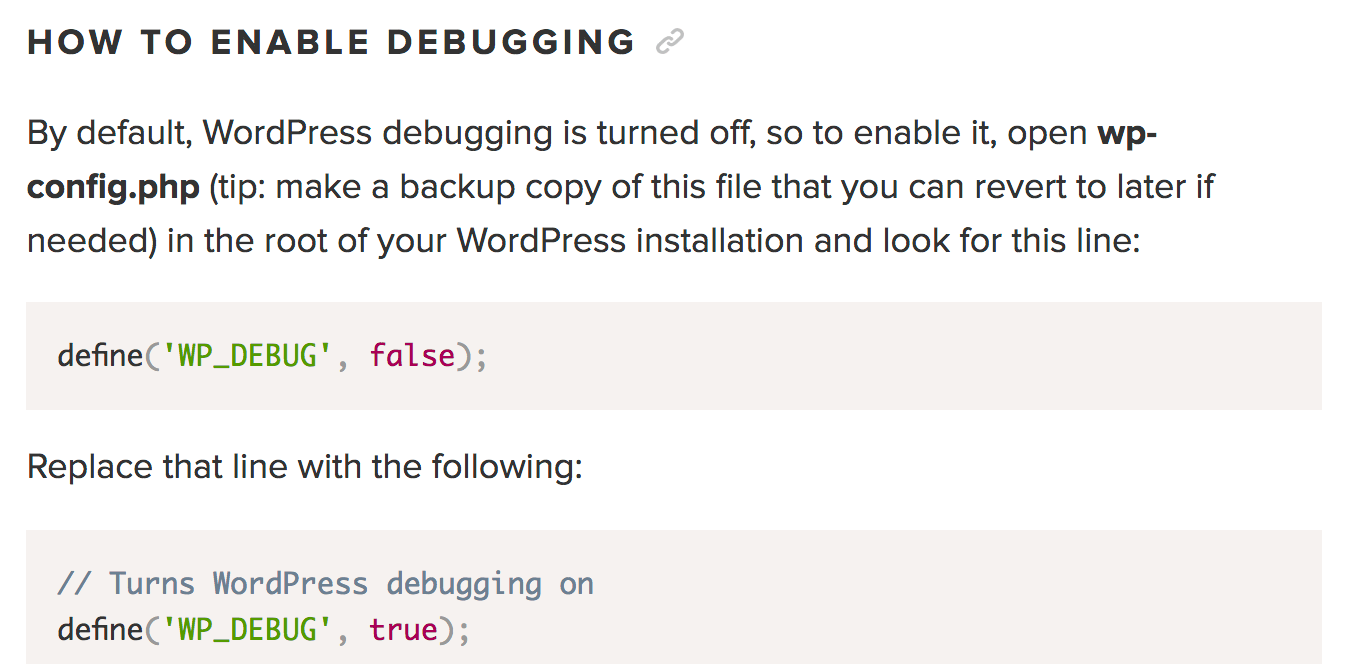Screen dimensions: 1352x664
Task: Click the "How to Enable Debugging" heading
Action: click(x=331, y=43)
